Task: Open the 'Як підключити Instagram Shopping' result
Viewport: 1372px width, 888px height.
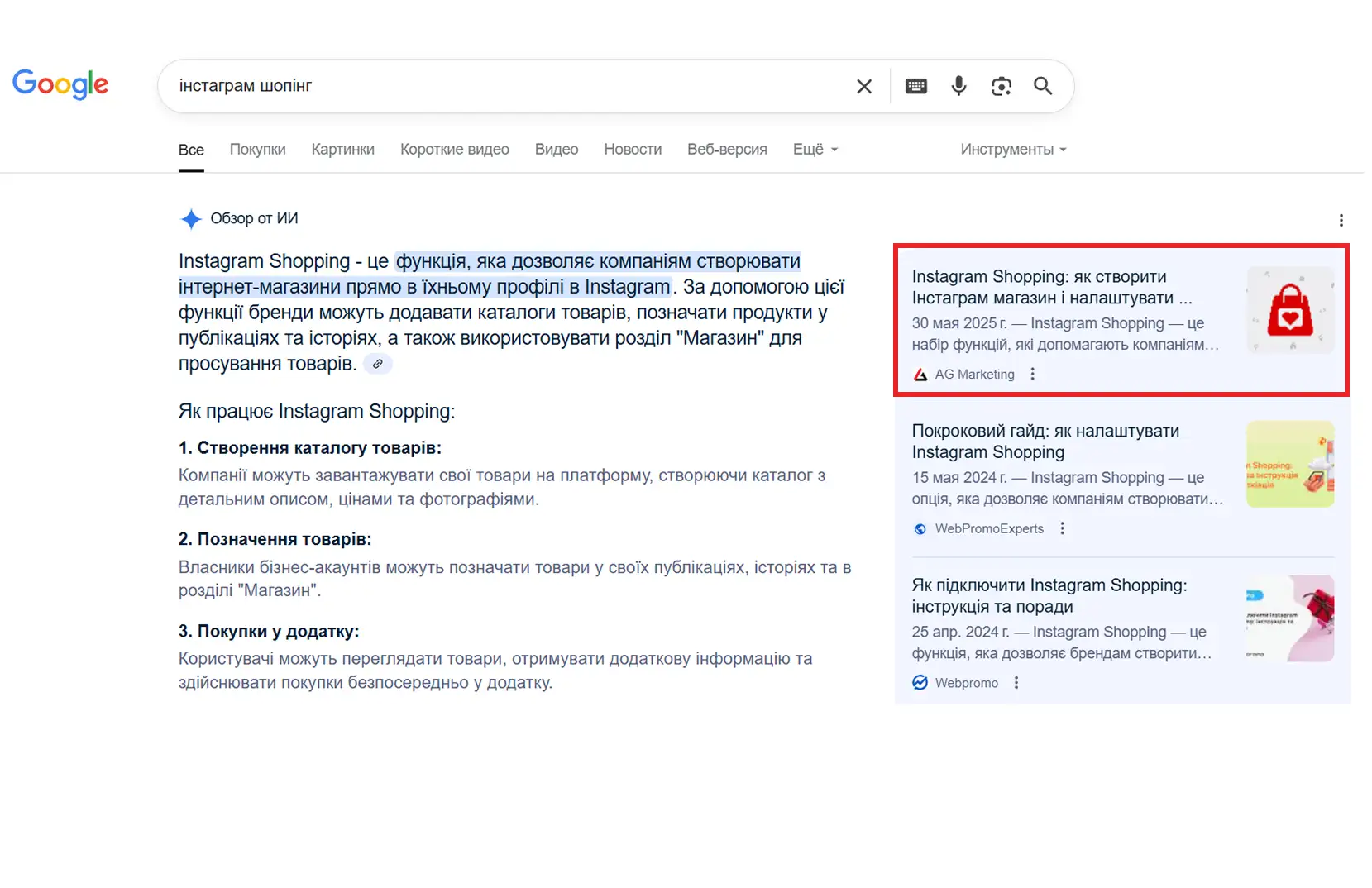Action: click(x=1049, y=595)
